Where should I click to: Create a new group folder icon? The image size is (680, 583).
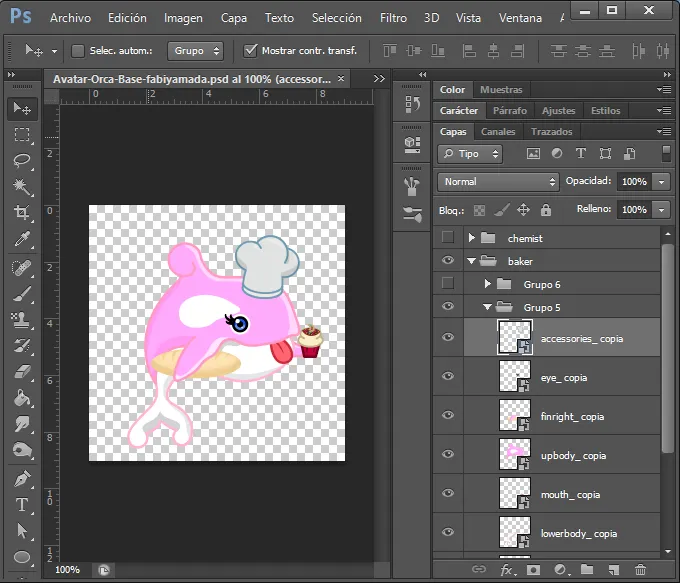[587, 569]
